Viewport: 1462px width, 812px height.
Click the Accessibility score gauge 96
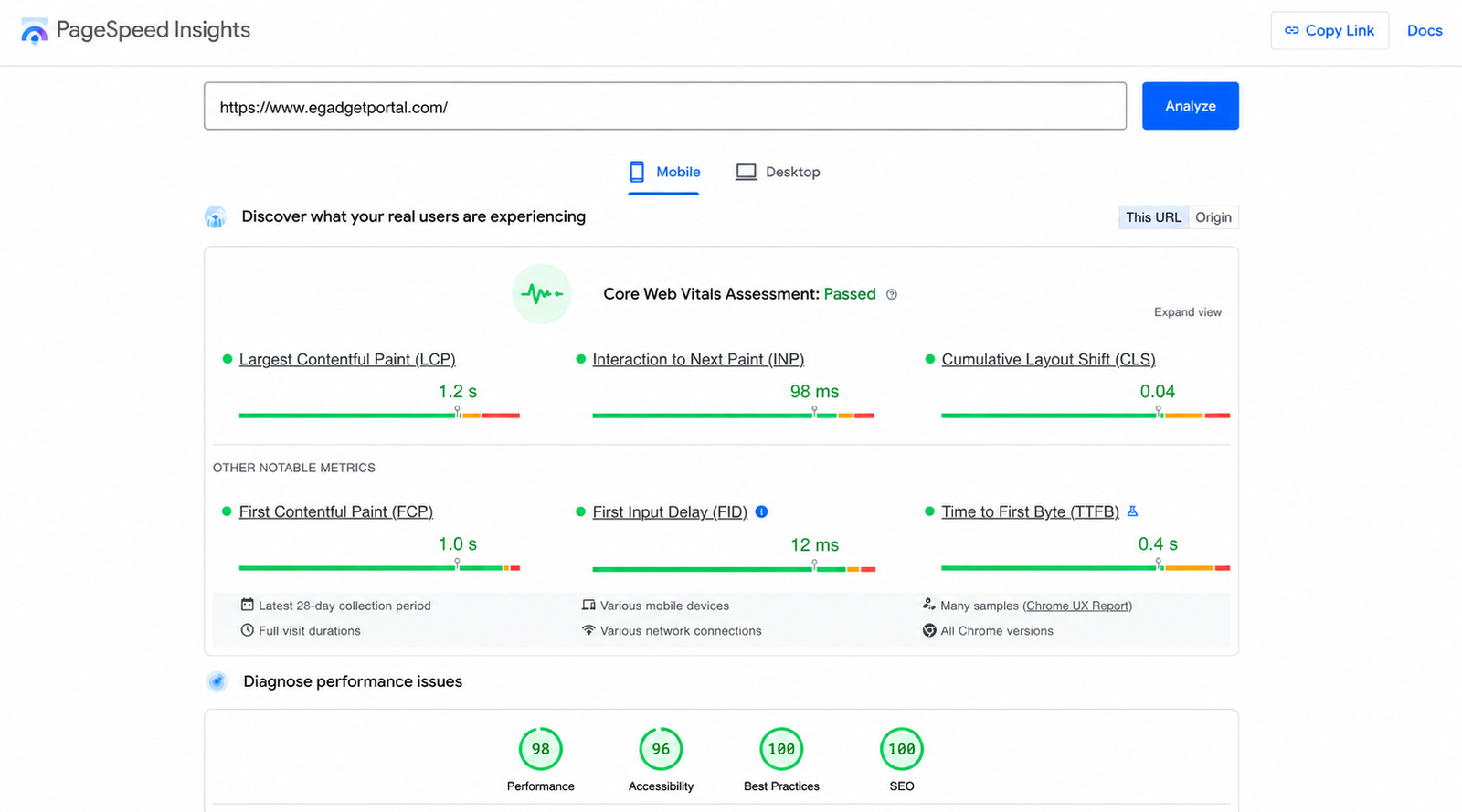coord(661,749)
